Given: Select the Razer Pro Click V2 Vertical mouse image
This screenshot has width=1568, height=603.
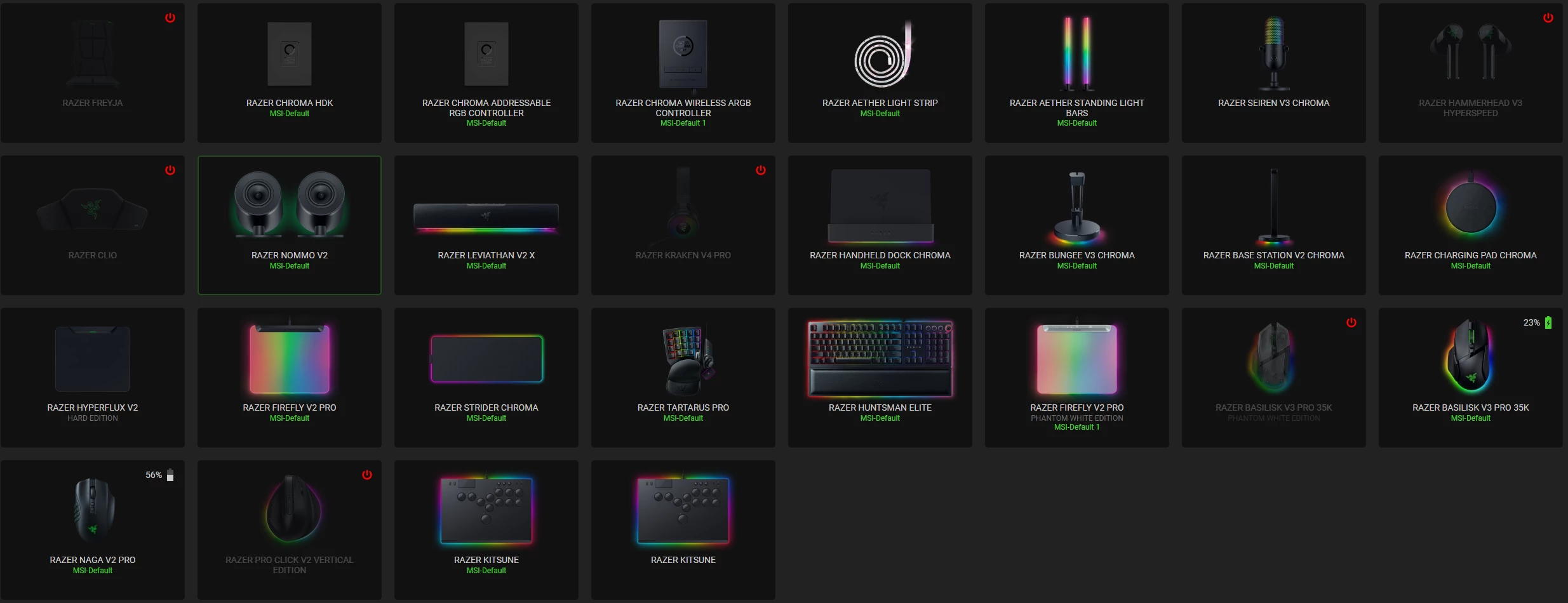Looking at the screenshot, I should pos(293,508).
